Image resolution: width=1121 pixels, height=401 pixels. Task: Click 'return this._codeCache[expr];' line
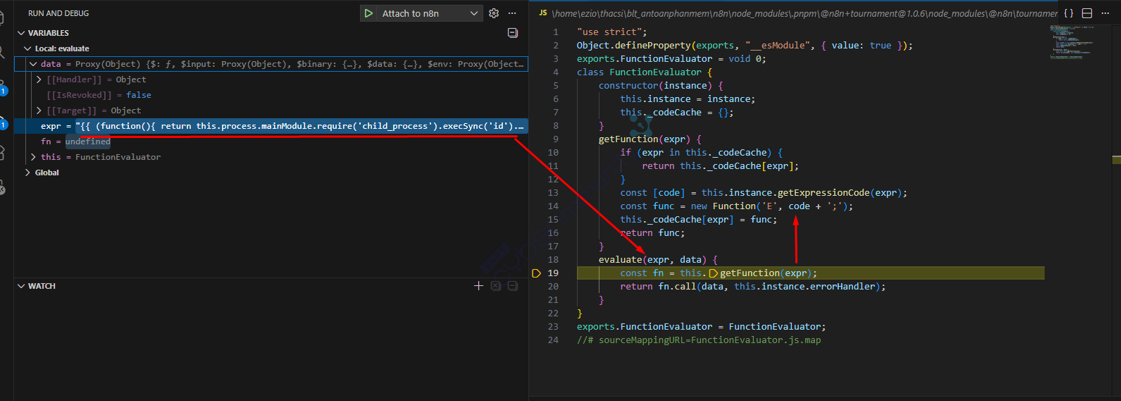[x=721, y=166]
